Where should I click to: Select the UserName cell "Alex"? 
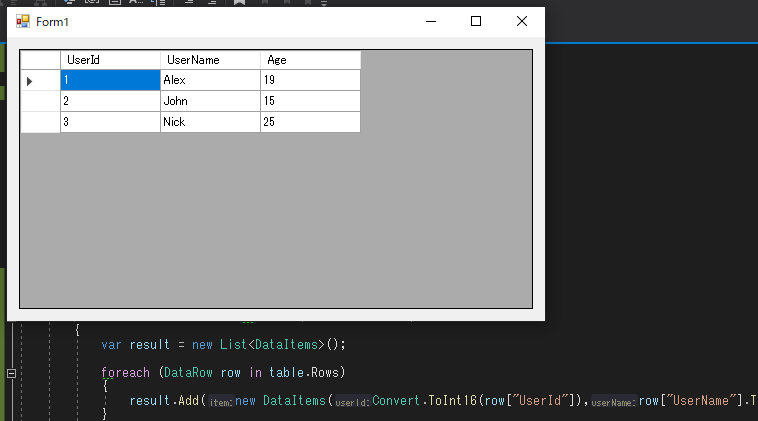coord(210,80)
